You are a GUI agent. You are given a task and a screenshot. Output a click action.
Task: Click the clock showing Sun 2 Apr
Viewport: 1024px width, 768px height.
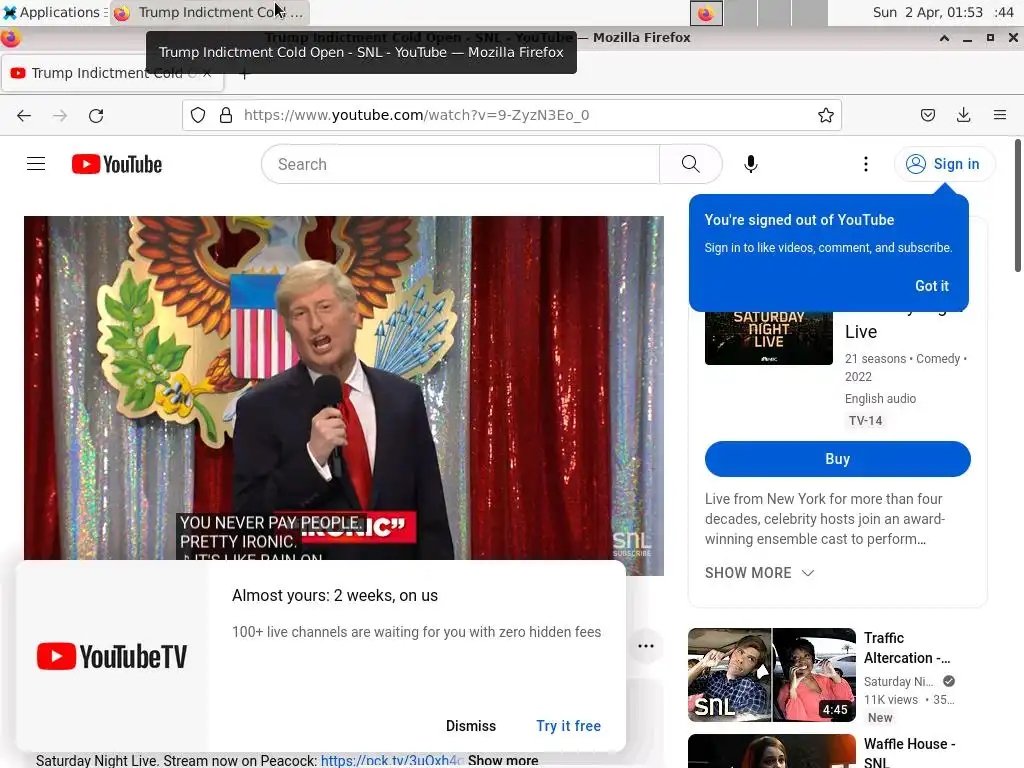pos(943,12)
